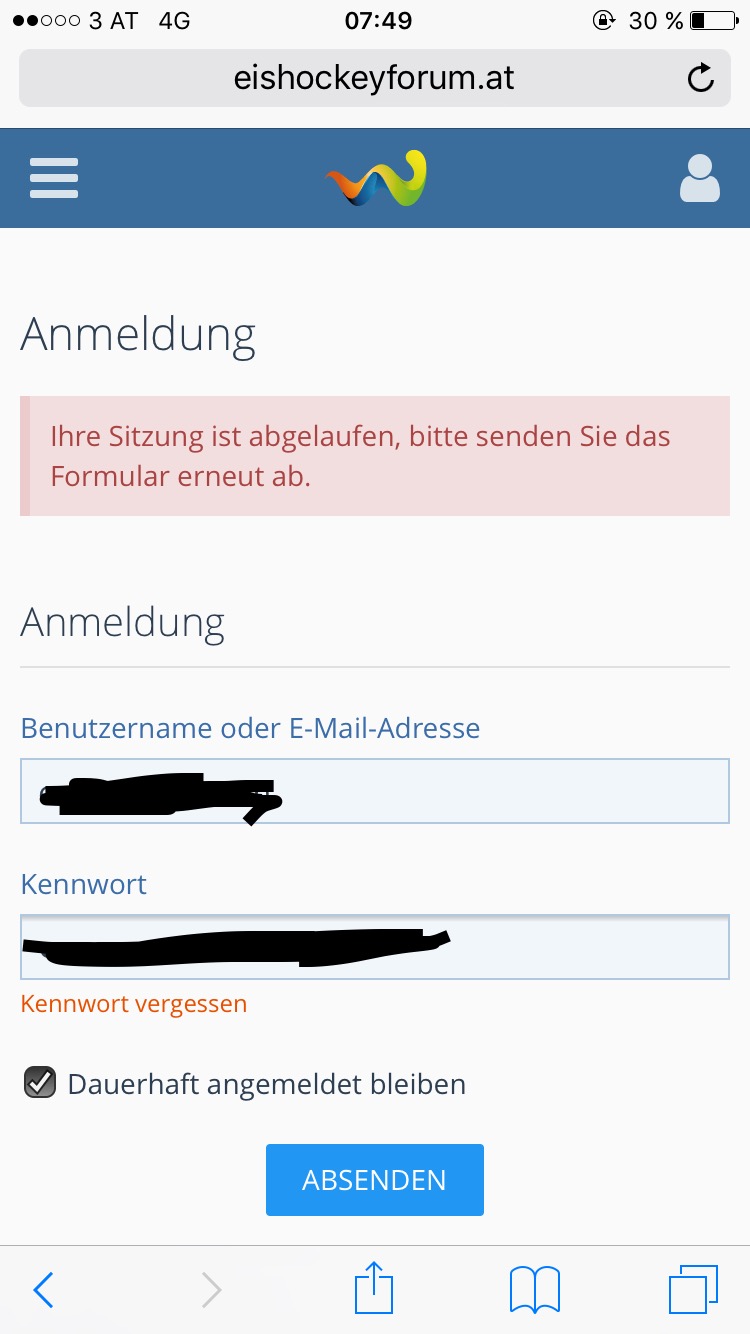Focus the Benutzername or E-Mail field
Image resolution: width=750 pixels, height=1334 pixels.
pos(374,791)
